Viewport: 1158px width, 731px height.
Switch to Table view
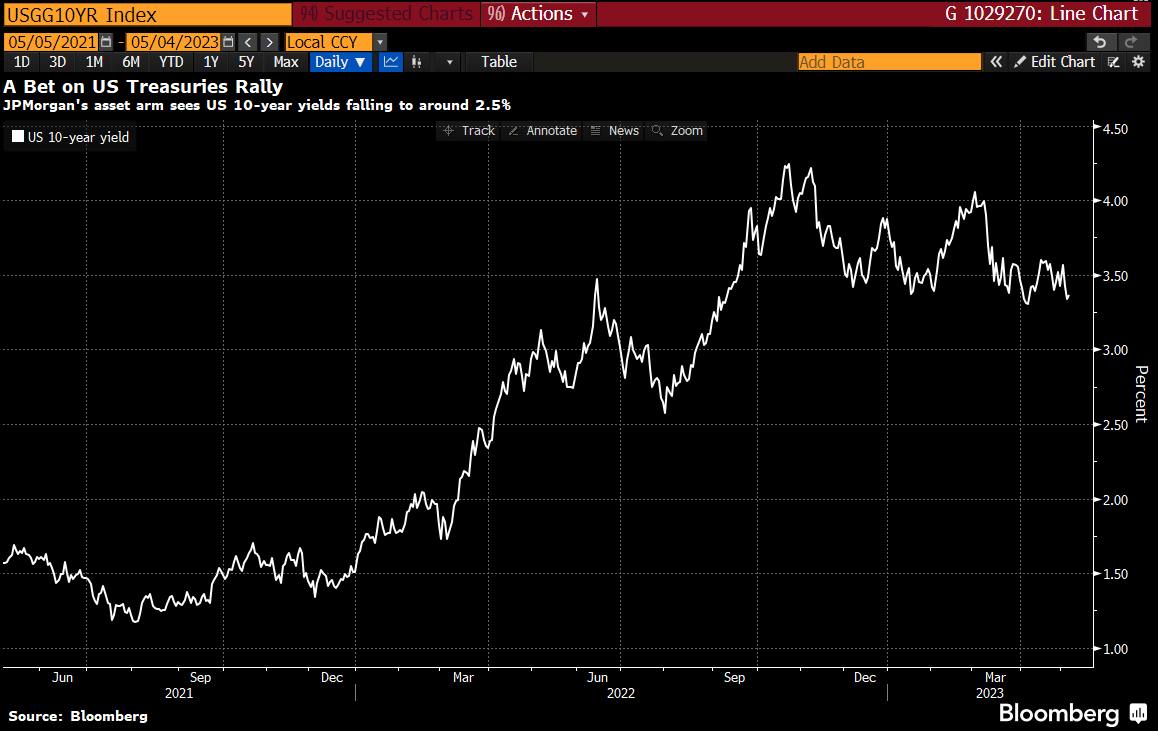coord(499,62)
